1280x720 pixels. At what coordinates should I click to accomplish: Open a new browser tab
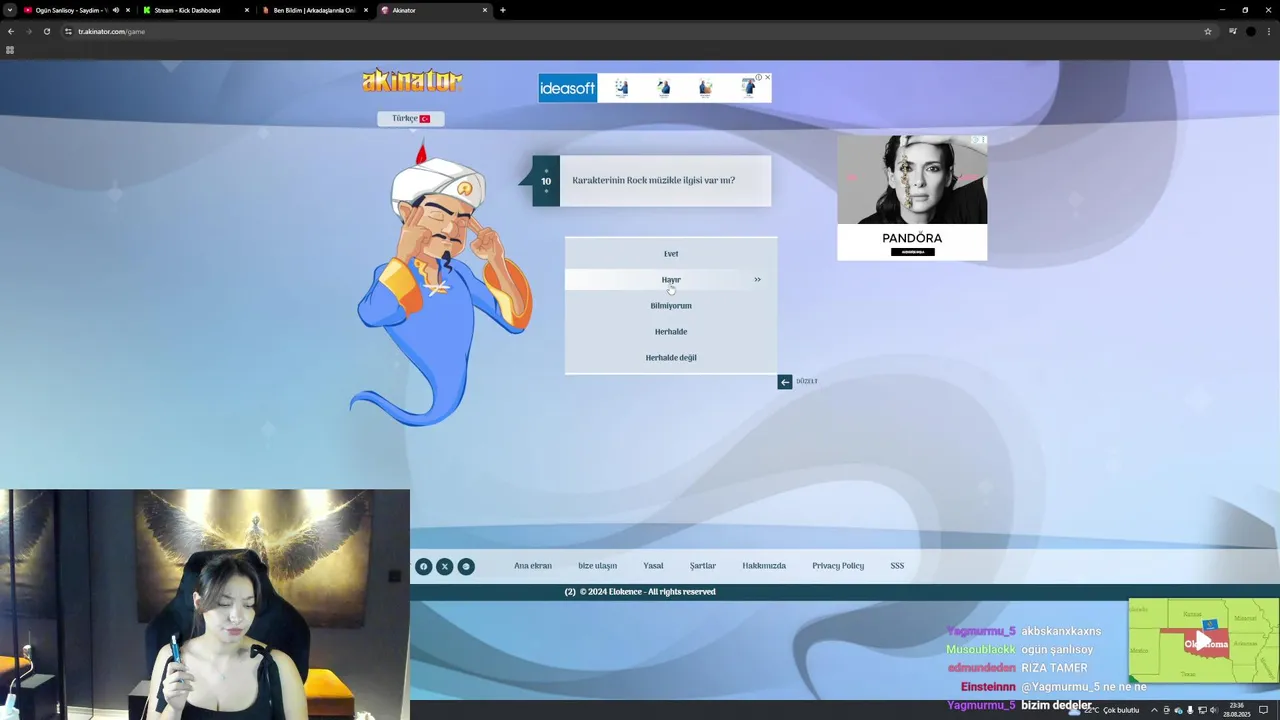503,10
